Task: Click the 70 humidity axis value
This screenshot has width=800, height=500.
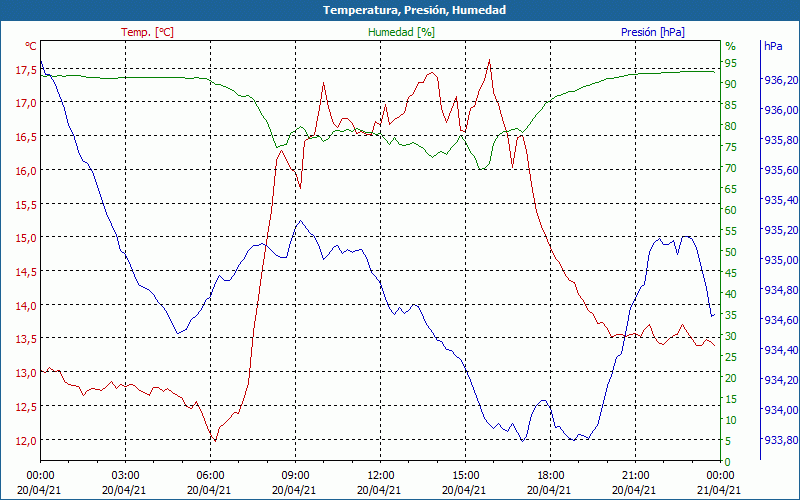Action: click(x=731, y=168)
